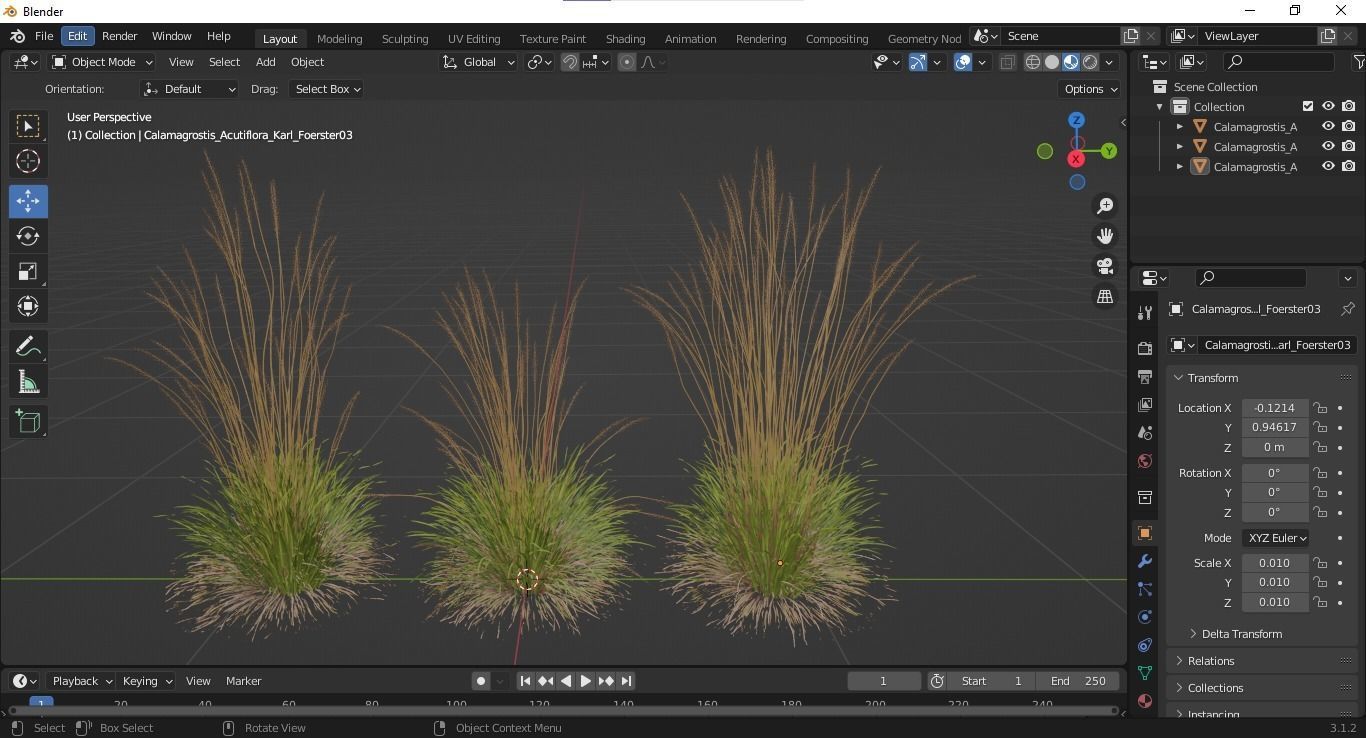
Task: Select the Add Cube tool
Action: pos(28,422)
